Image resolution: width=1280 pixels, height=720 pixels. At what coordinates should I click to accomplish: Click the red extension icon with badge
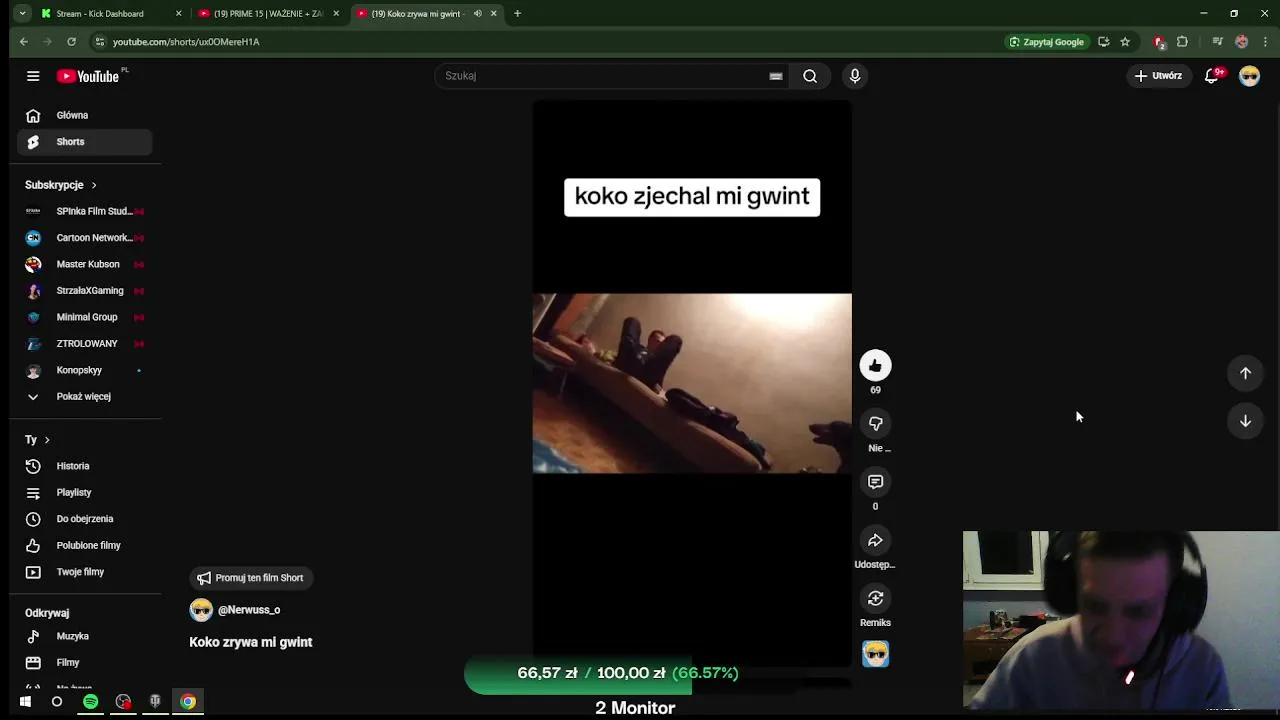1159,42
